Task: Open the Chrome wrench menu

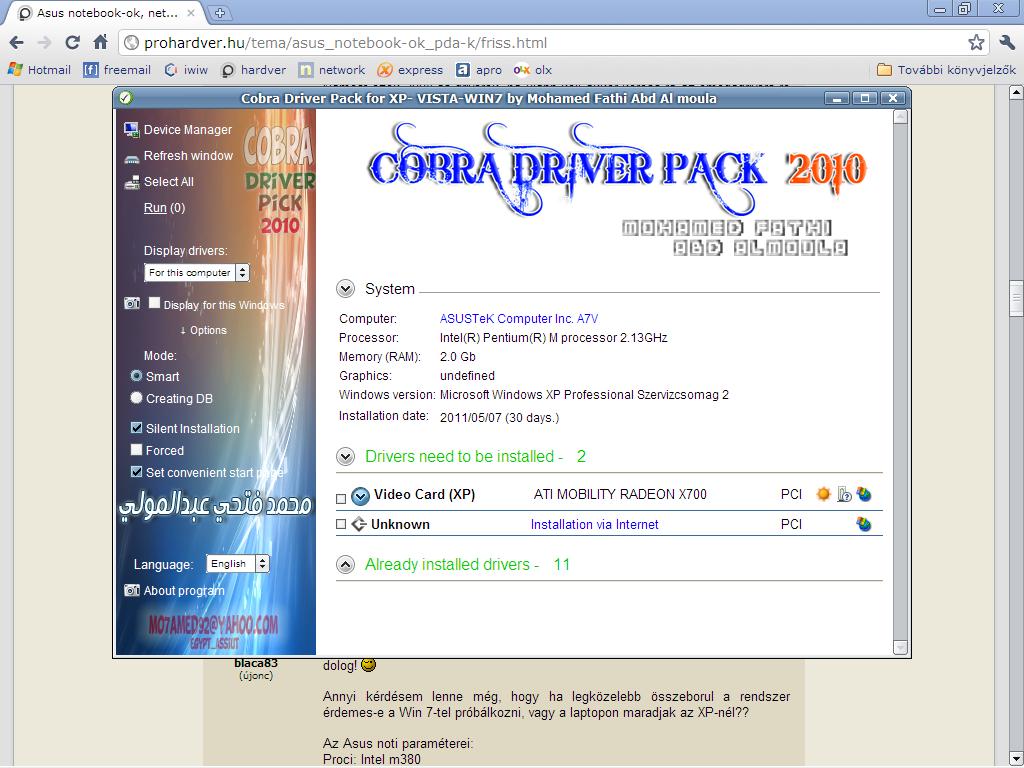Action: pos(1007,43)
